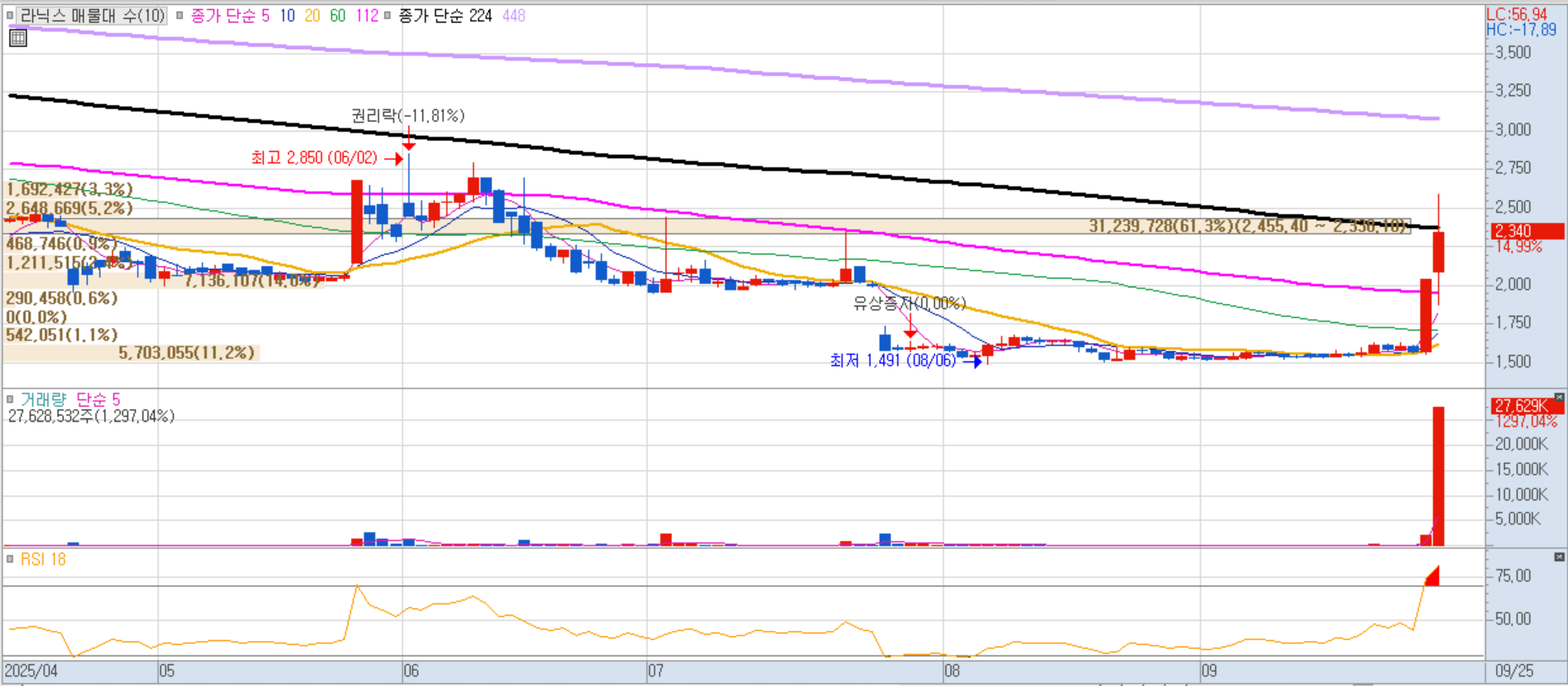Click the 1,500 price axis level
1568x686 pixels.
click(1513, 361)
